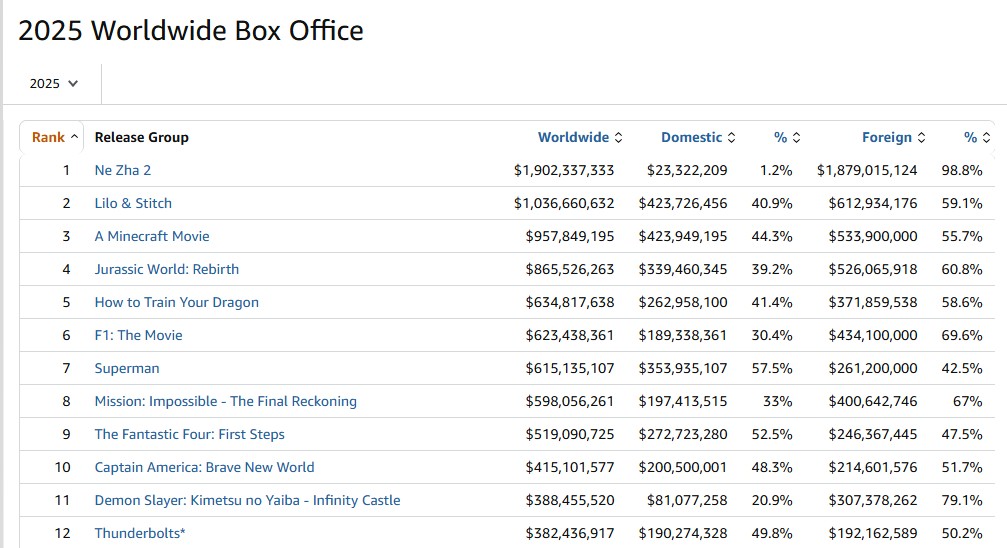This screenshot has width=1007, height=548.
Task: Select foreign value $612,934,176
Action: point(873,203)
